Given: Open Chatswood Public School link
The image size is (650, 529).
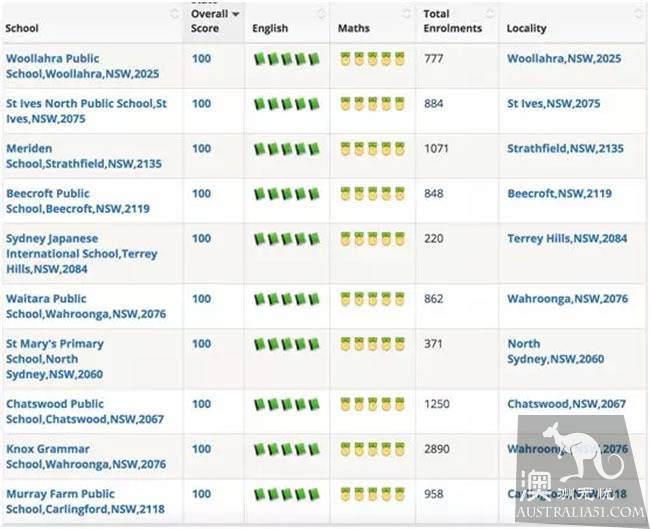Looking at the screenshot, I should [85, 411].
